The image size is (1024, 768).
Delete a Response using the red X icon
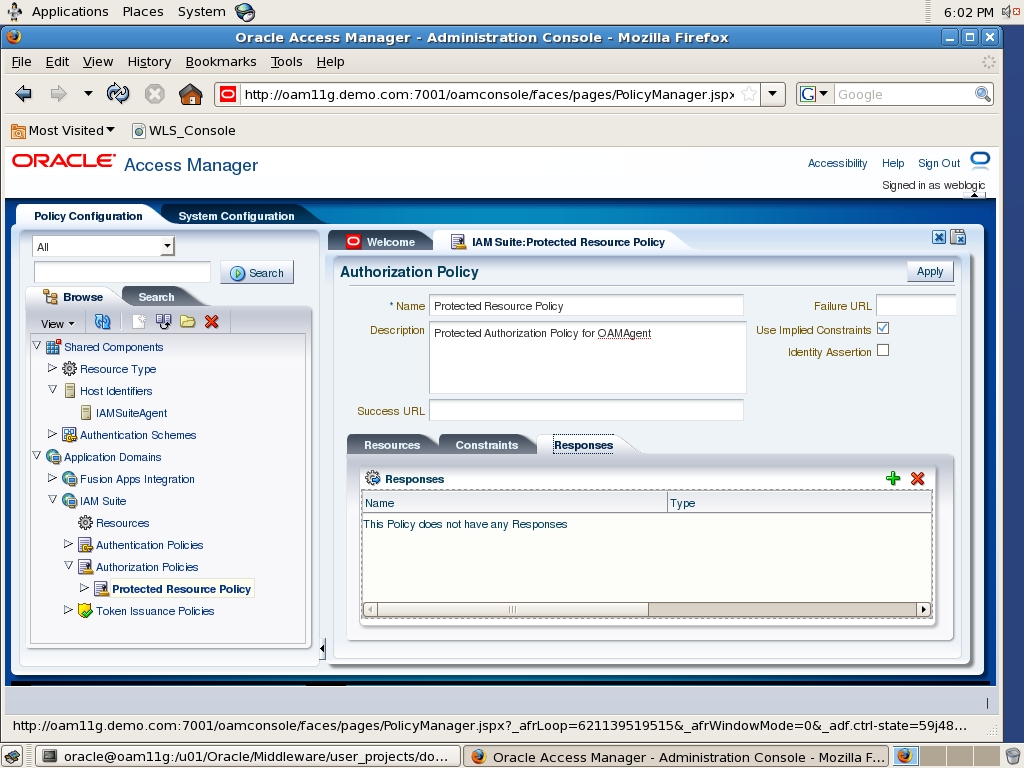[917, 478]
